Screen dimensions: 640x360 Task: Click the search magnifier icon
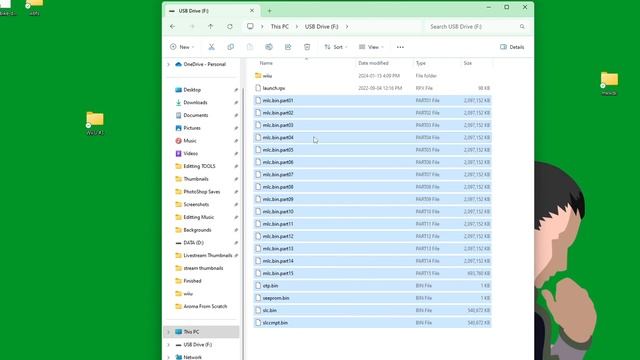tap(522, 27)
